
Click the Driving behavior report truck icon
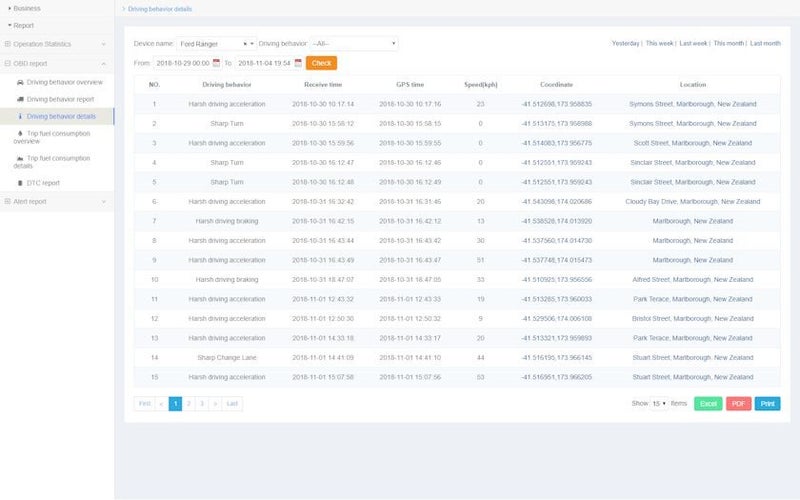(21, 99)
